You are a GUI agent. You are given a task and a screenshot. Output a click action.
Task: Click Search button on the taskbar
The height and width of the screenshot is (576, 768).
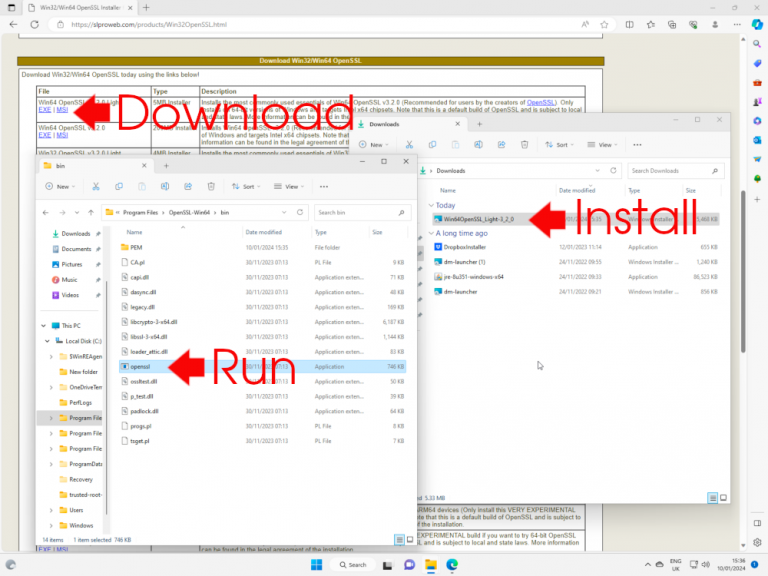pyautogui.click(x=353, y=565)
